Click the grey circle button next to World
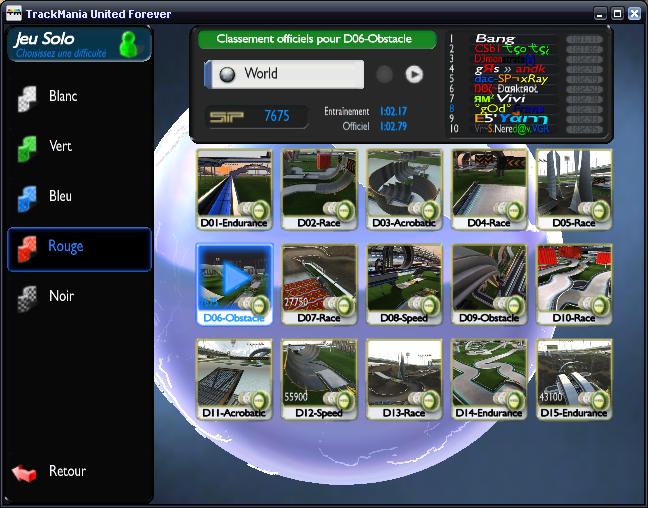Screen dimensions: 648x508 (384, 74)
